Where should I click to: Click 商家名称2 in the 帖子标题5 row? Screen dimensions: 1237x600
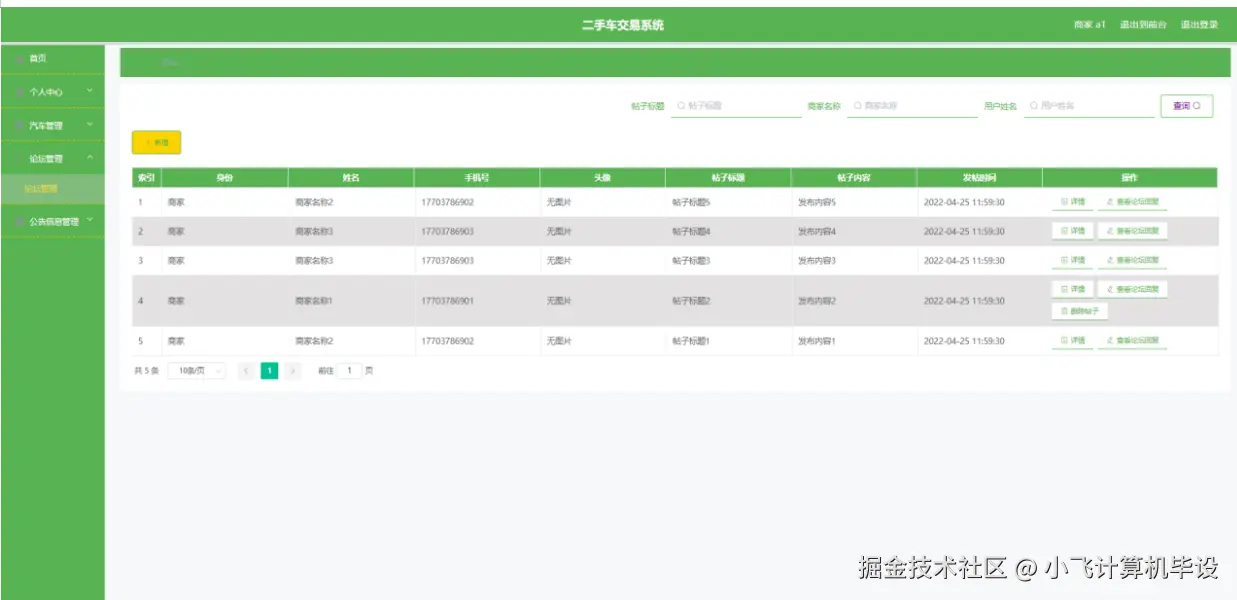tap(314, 202)
